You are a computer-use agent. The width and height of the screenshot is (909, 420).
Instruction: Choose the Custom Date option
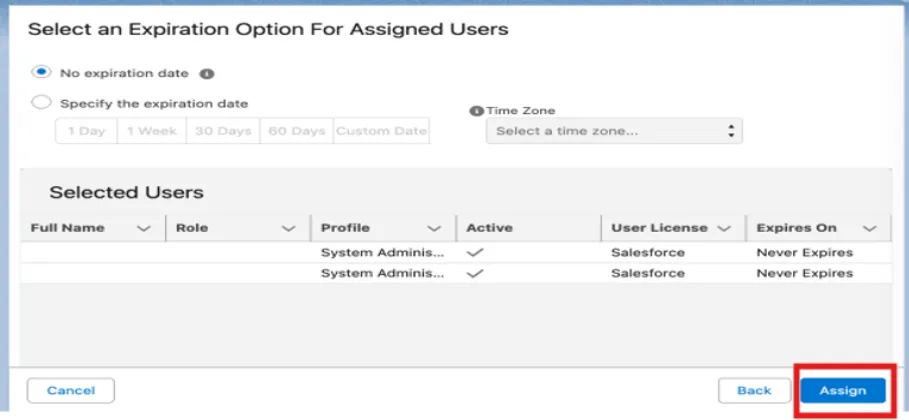point(381,131)
